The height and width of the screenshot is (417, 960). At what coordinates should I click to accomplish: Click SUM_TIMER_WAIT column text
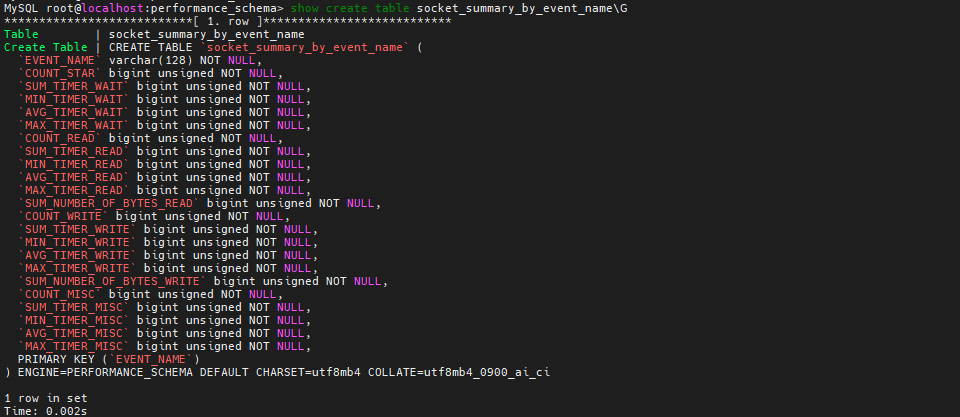coord(74,86)
